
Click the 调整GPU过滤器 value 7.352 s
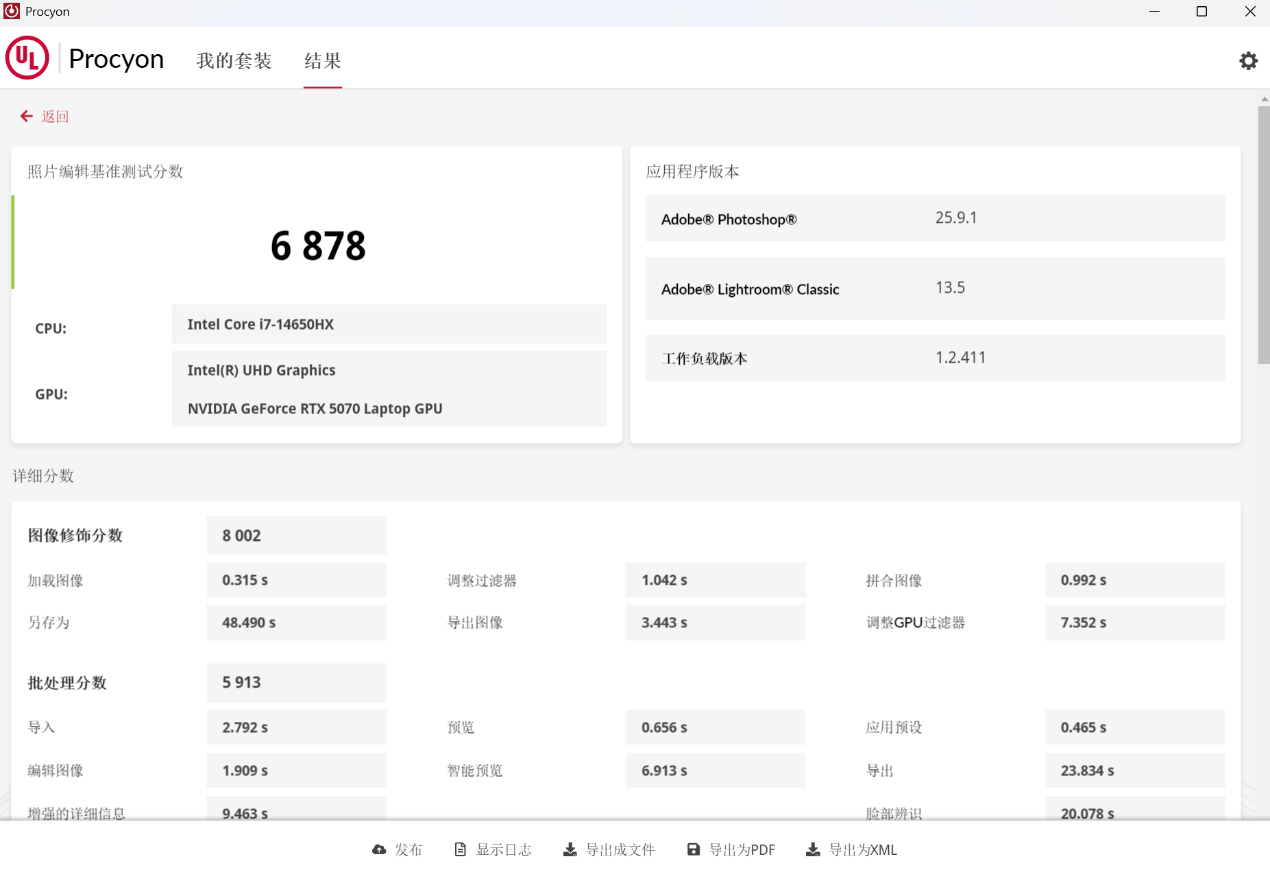[x=1135, y=622]
